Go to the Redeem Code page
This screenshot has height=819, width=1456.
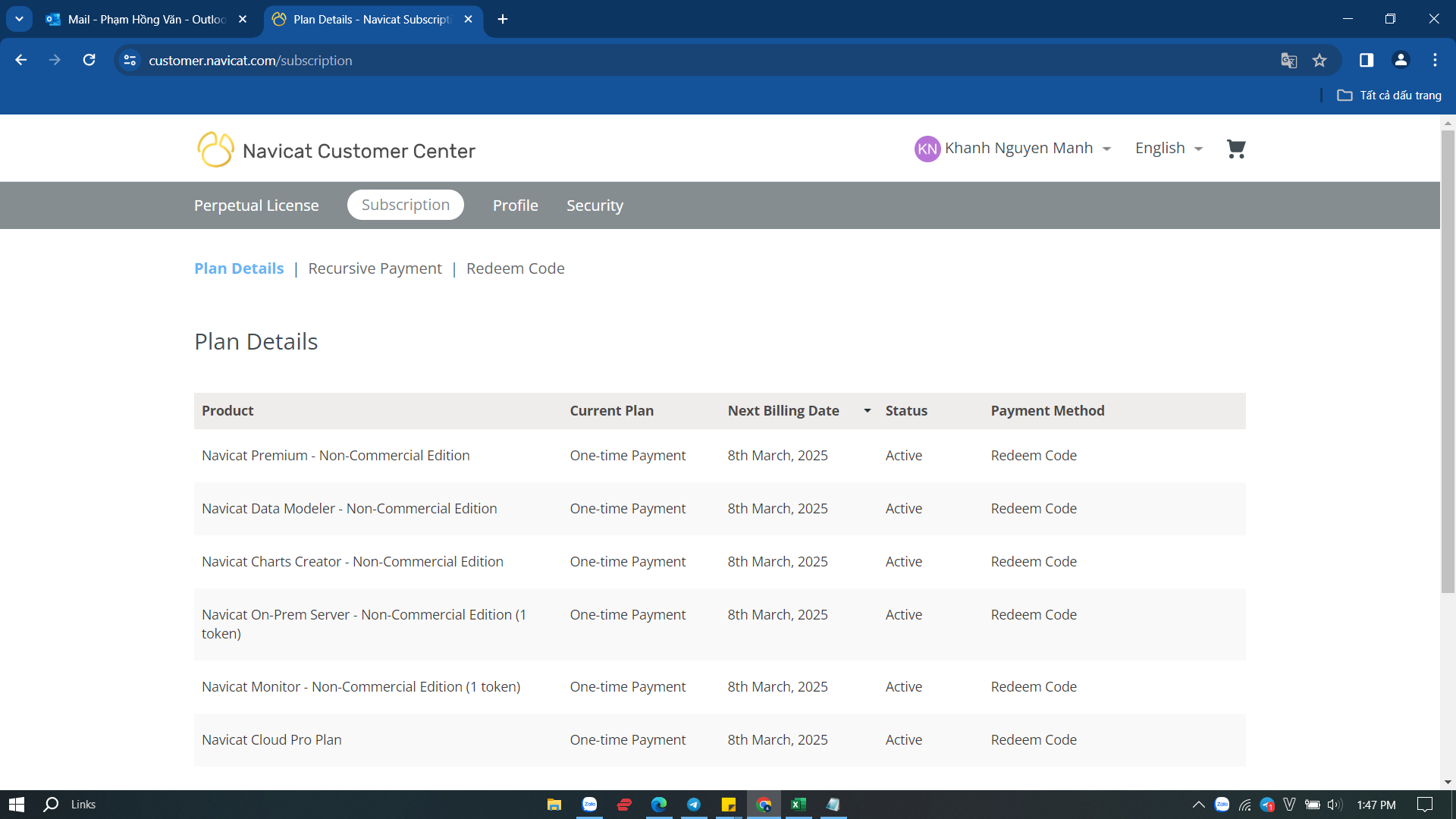tap(516, 268)
